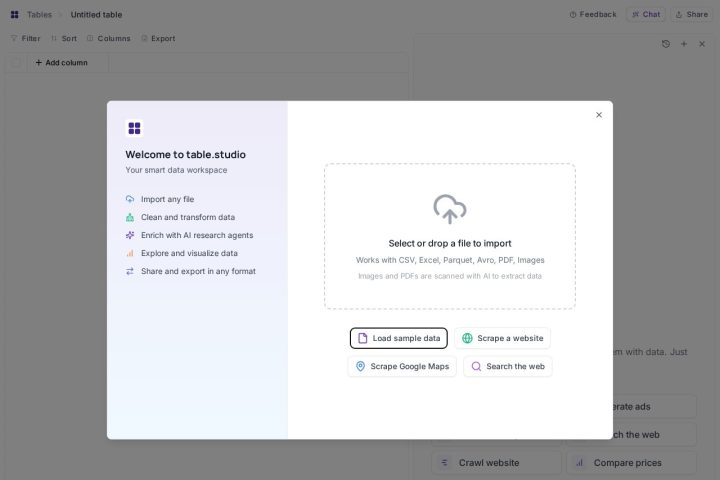Click the Scrape a website button
Viewport: 720px width, 480px height.
coord(502,338)
